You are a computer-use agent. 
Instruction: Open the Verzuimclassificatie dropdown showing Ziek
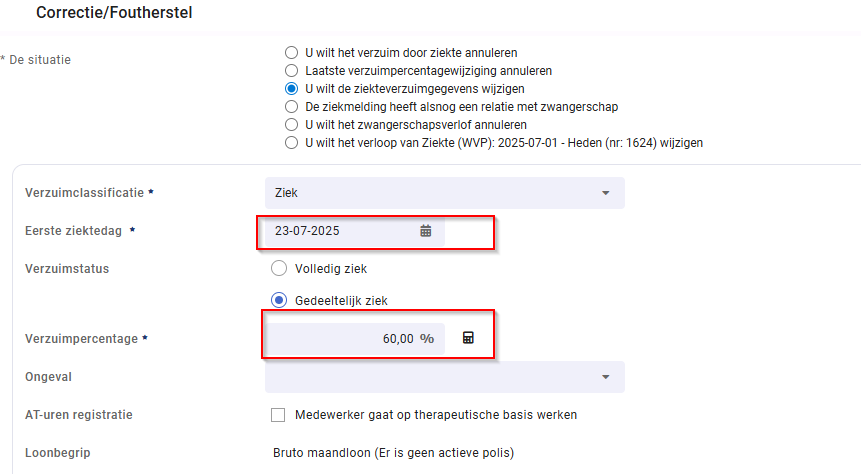pos(445,193)
